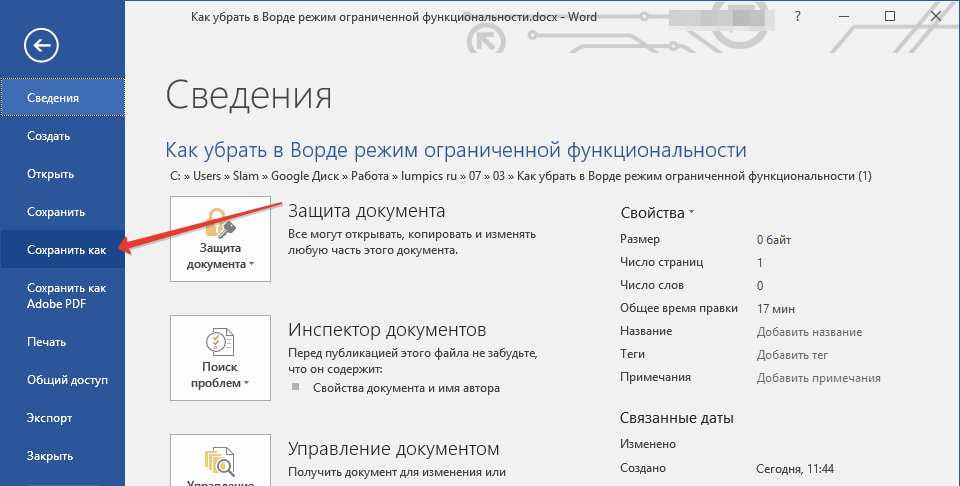Close the Word window

coord(936,17)
